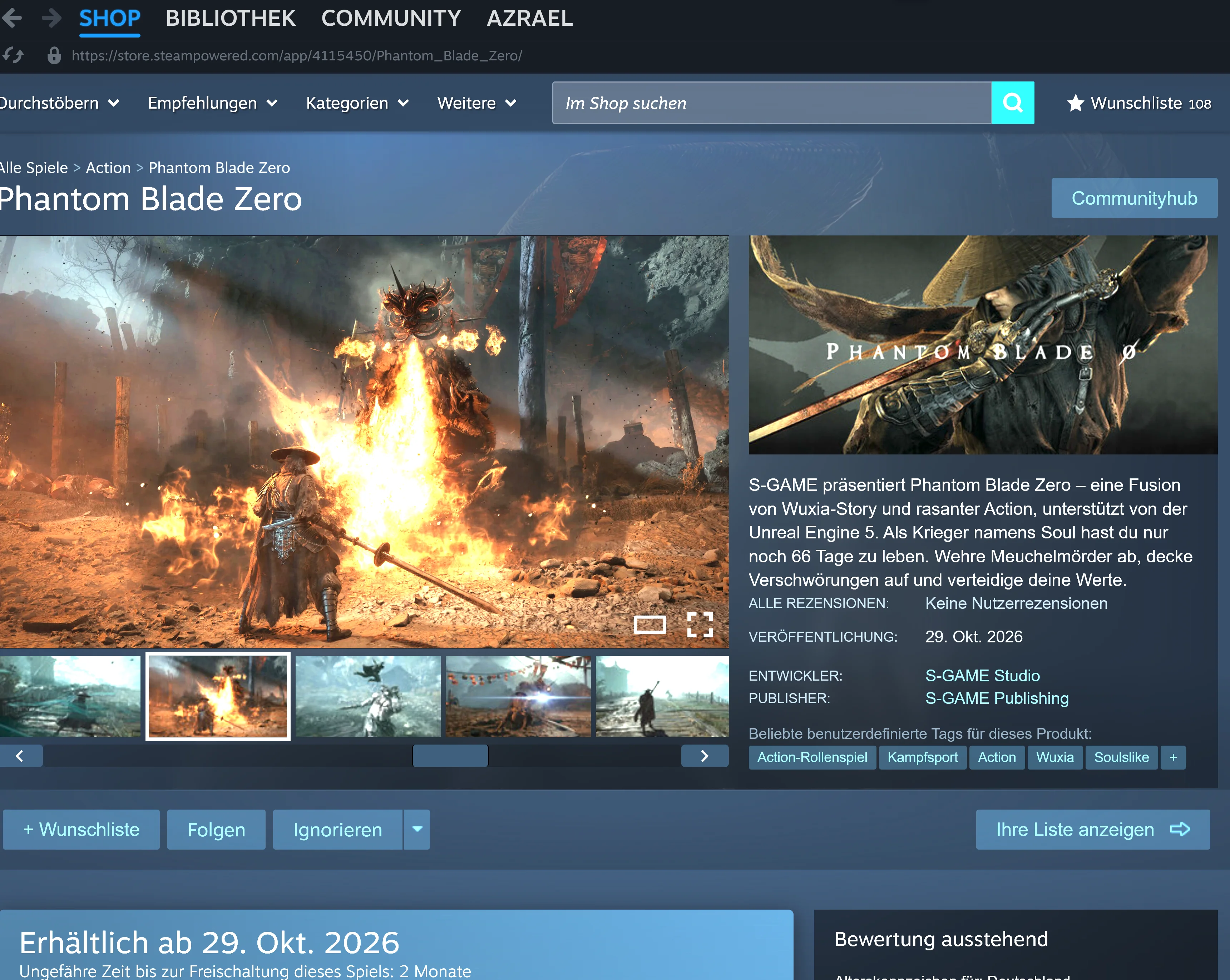Click the padlock security icon
Screen dimensions: 1230x980
tap(54, 55)
